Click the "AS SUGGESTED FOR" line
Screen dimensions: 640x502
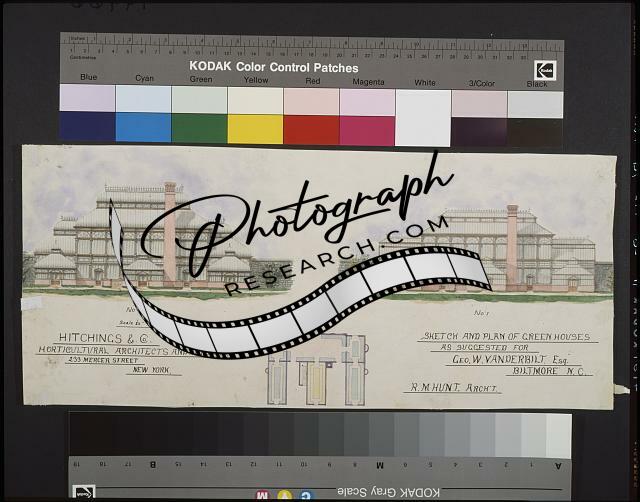pos(485,348)
